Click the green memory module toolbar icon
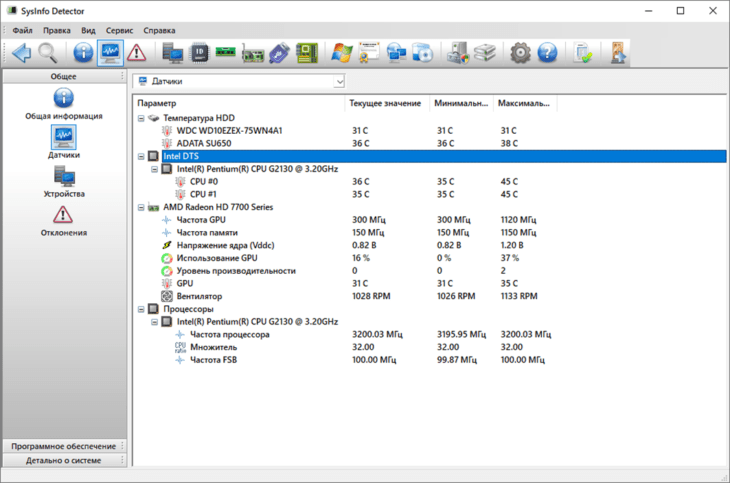Viewport: 730px width, 483px height. pyautogui.click(x=226, y=52)
